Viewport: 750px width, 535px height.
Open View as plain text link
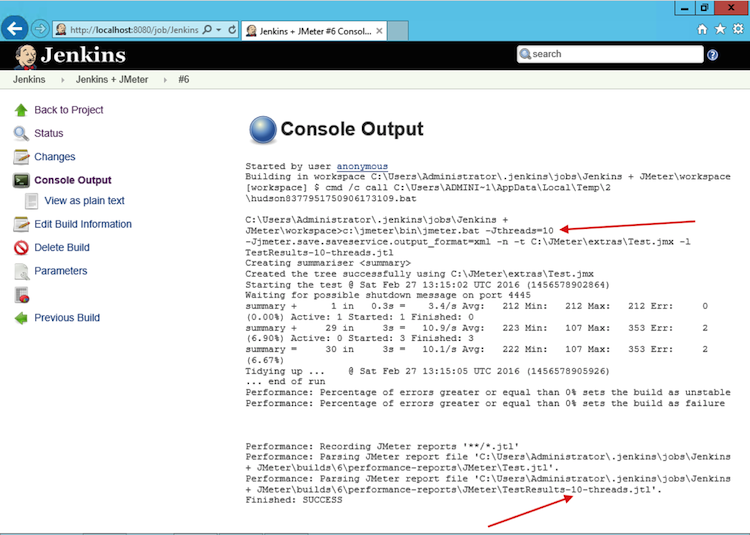[x=84, y=201]
